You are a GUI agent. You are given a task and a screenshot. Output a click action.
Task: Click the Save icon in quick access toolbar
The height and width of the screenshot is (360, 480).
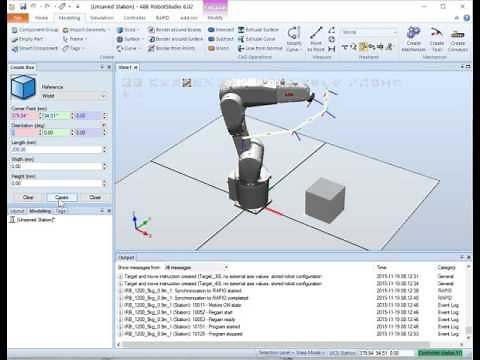click(x=23, y=6)
